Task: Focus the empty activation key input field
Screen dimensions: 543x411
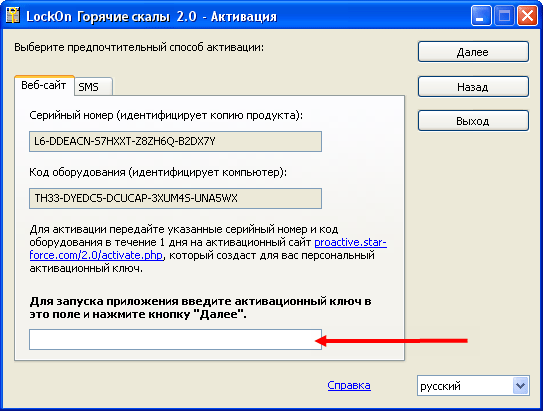Action: click(x=175, y=339)
